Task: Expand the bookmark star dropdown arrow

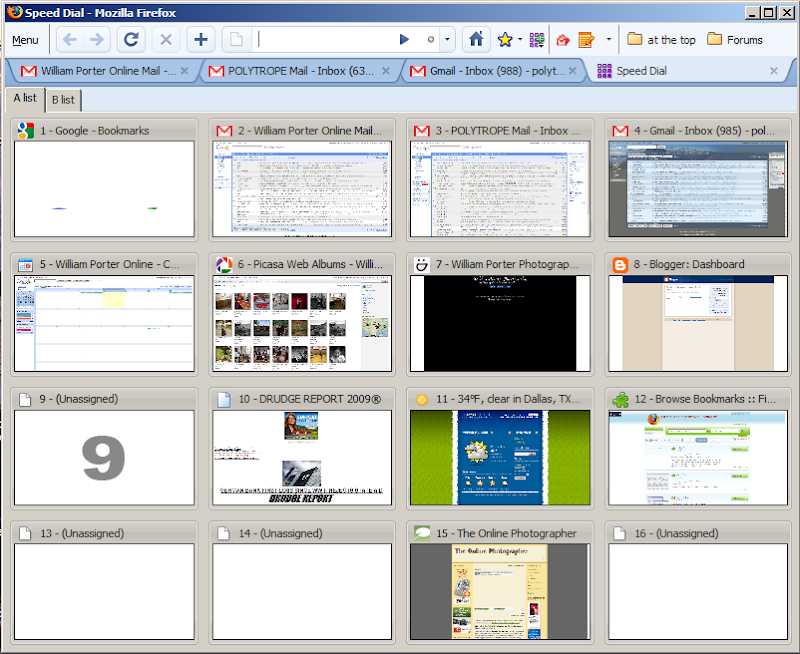Action: tap(520, 40)
